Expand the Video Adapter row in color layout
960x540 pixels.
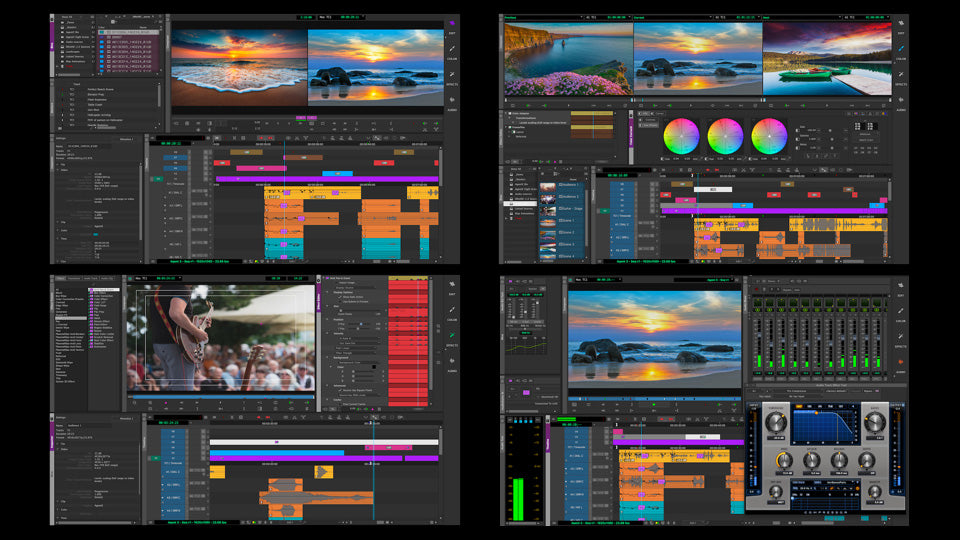507,114
